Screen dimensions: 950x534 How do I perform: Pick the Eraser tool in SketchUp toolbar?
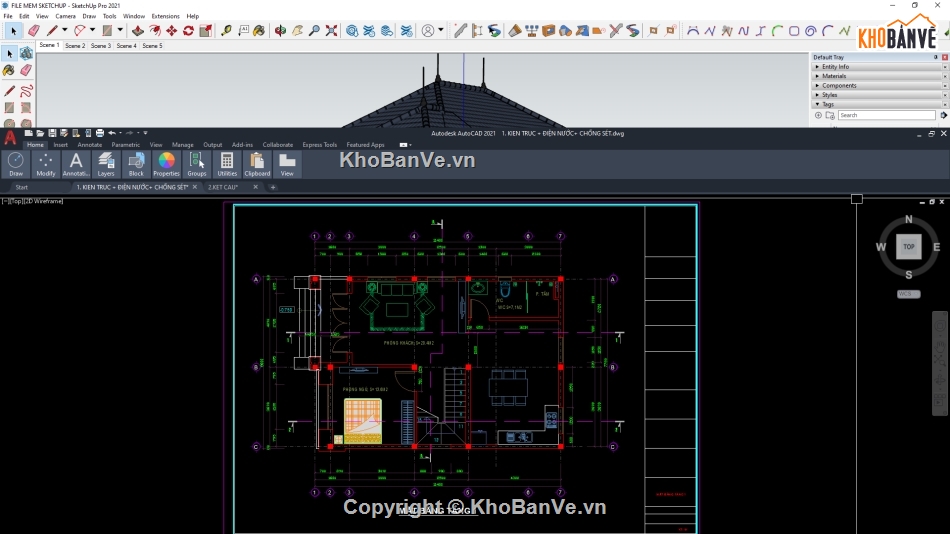pyautogui.click(x=33, y=30)
